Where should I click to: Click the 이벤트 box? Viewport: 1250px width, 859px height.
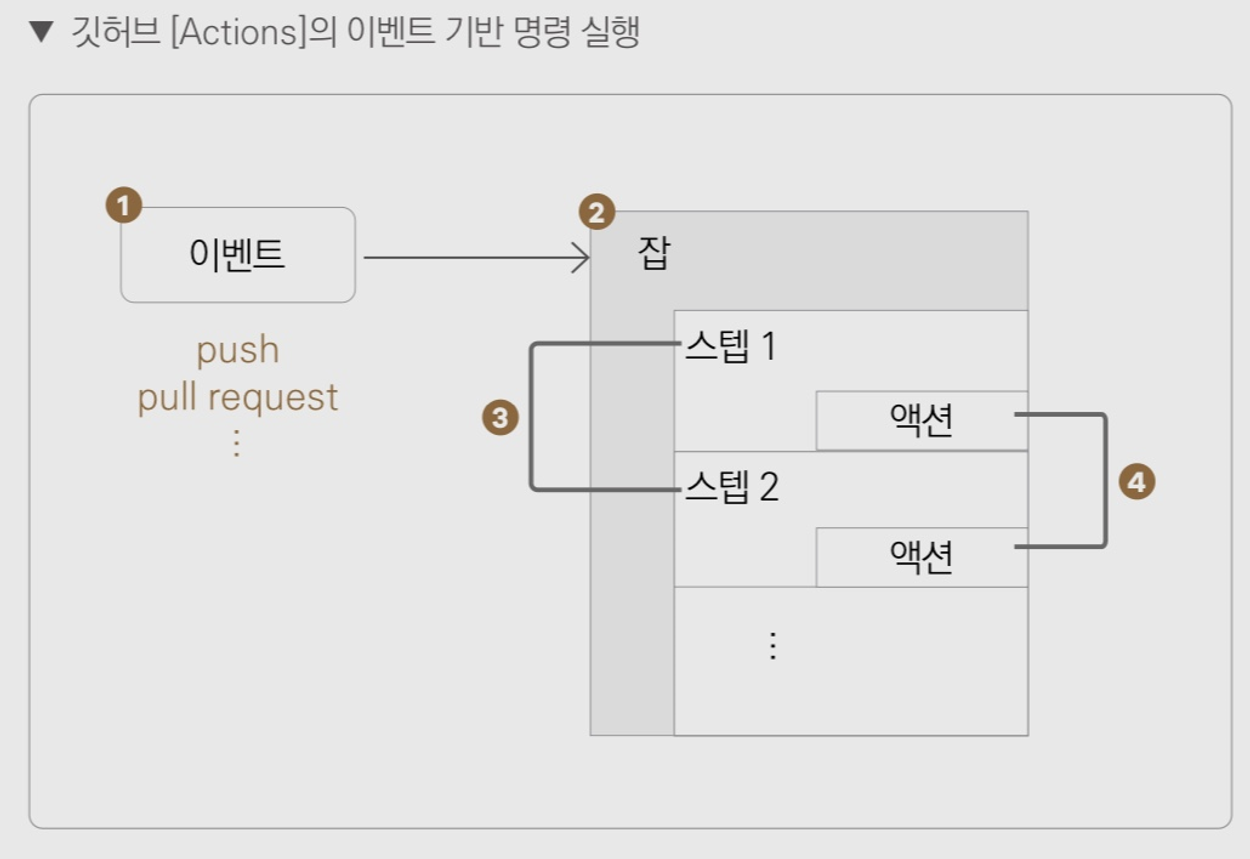[x=237, y=255]
